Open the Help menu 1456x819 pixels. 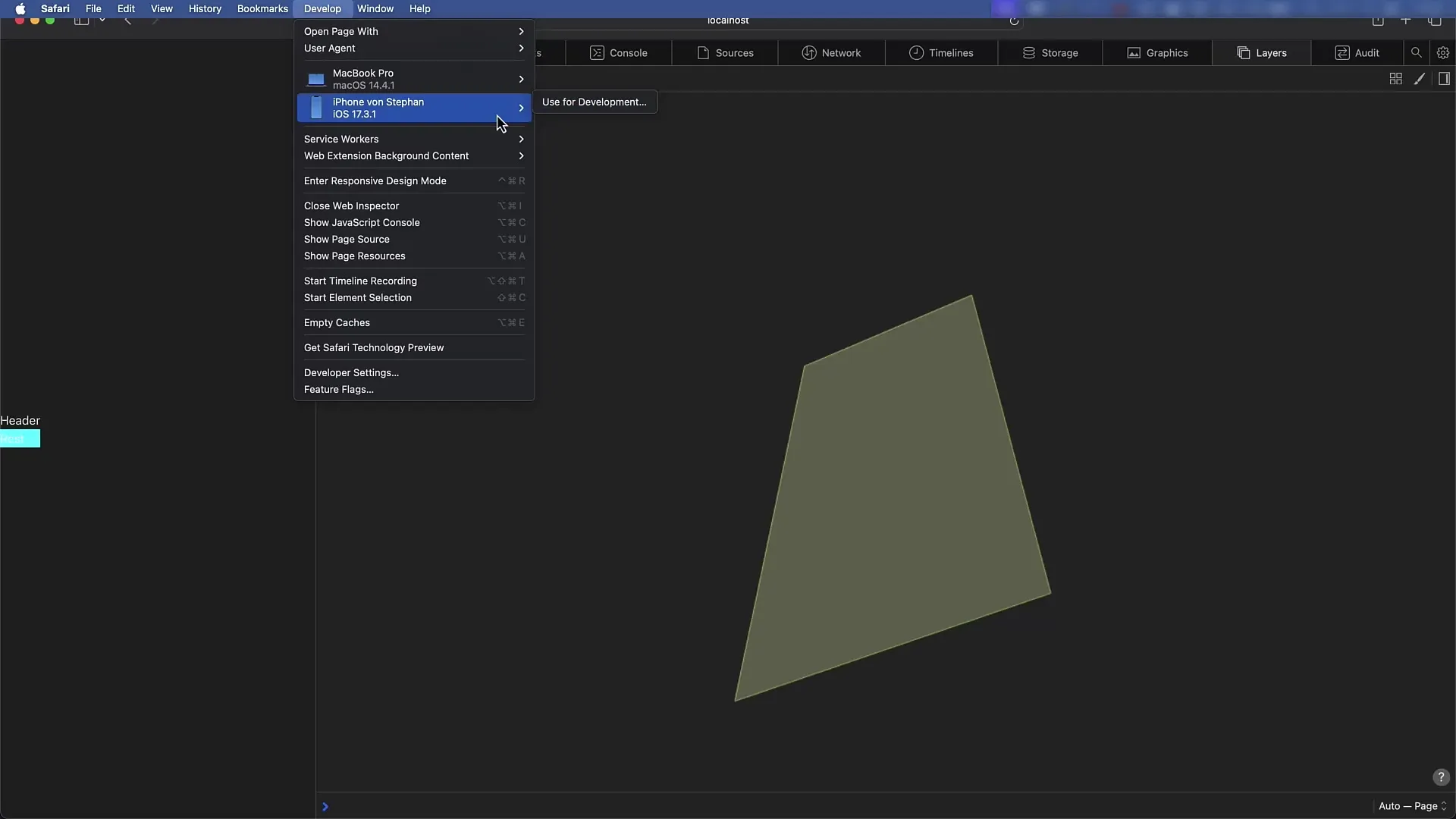[419, 9]
